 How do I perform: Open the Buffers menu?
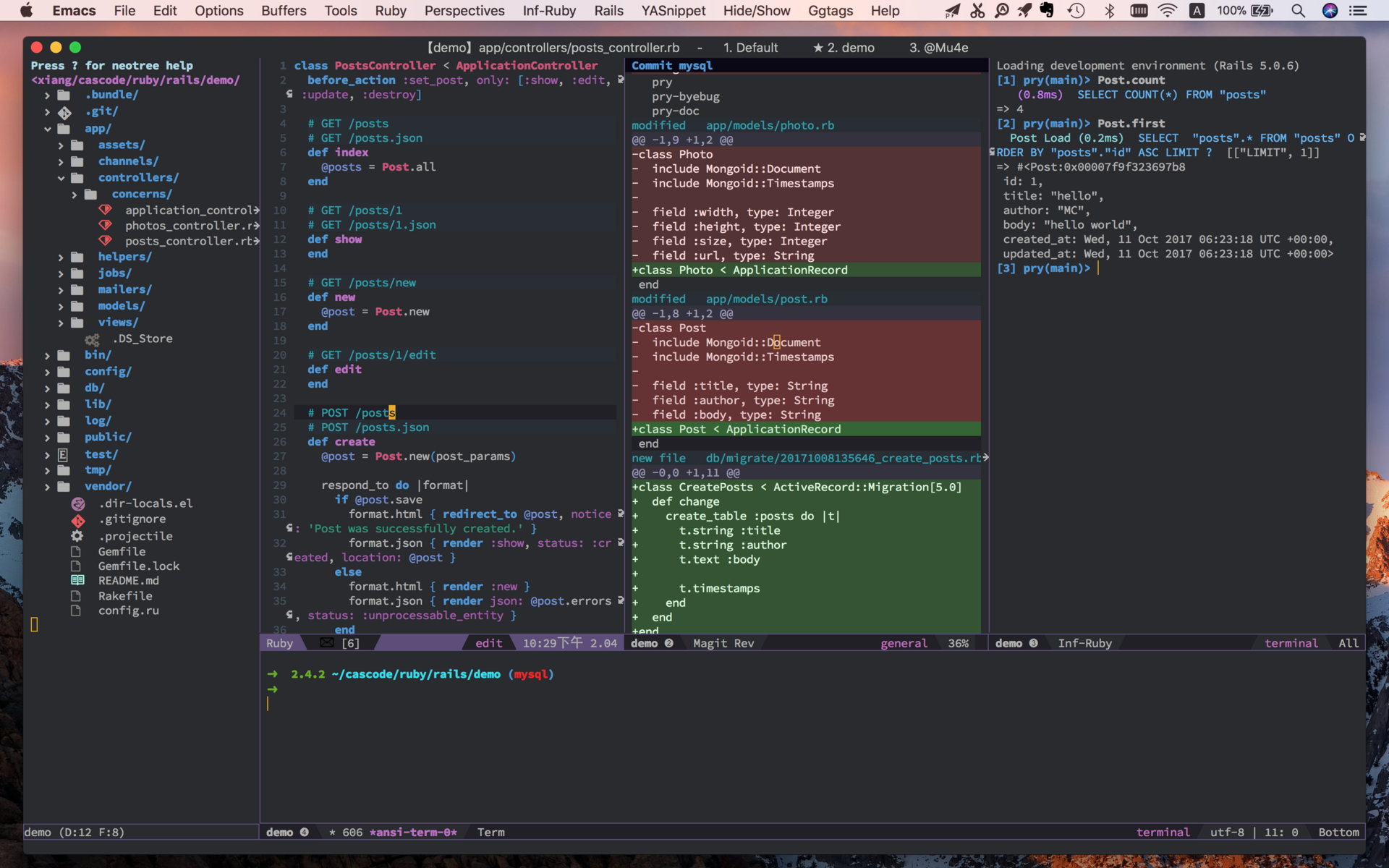pyautogui.click(x=284, y=10)
